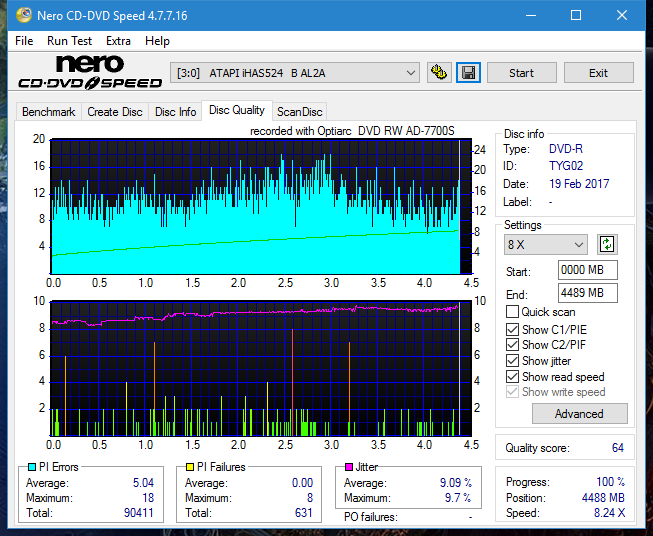Click the PI Errors maximum 18

[x=148, y=498]
